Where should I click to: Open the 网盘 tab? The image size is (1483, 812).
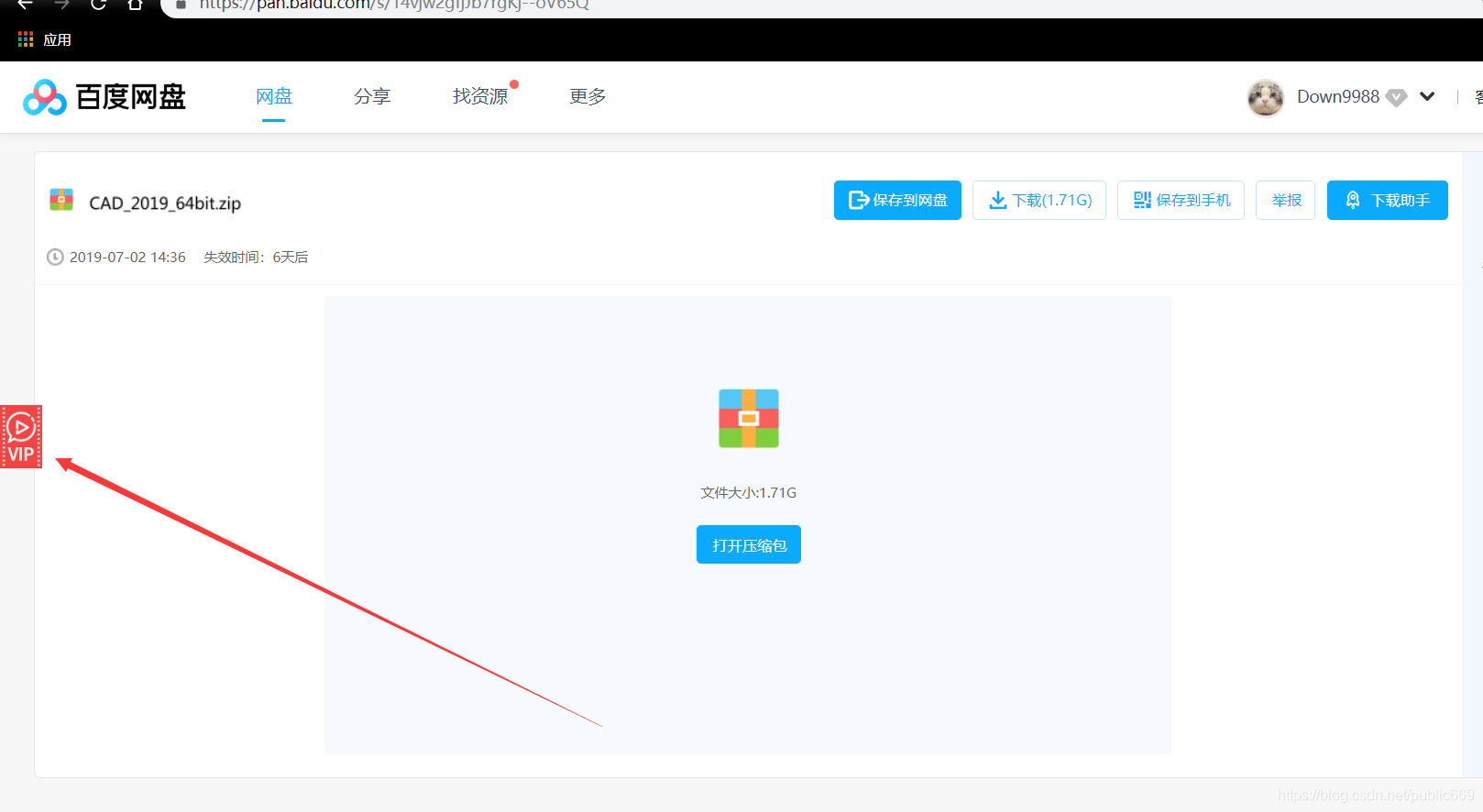point(273,96)
